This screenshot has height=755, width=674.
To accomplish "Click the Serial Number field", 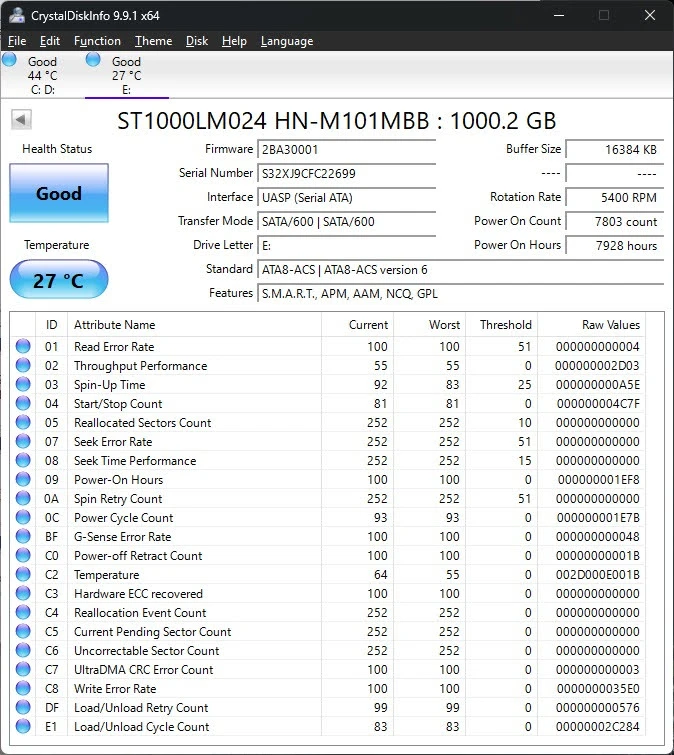I will (x=347, y=173).
